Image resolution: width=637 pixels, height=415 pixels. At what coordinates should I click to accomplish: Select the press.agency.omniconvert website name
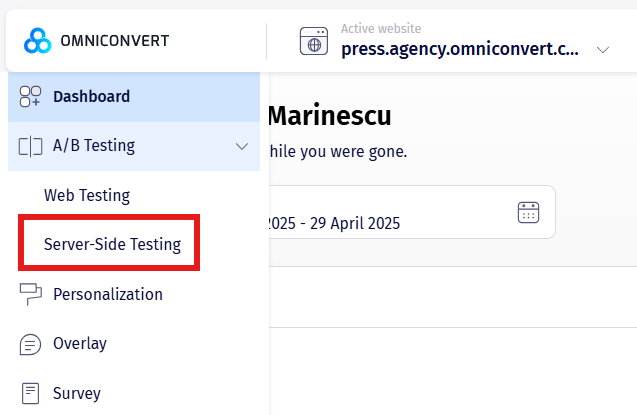coord(459,49)
